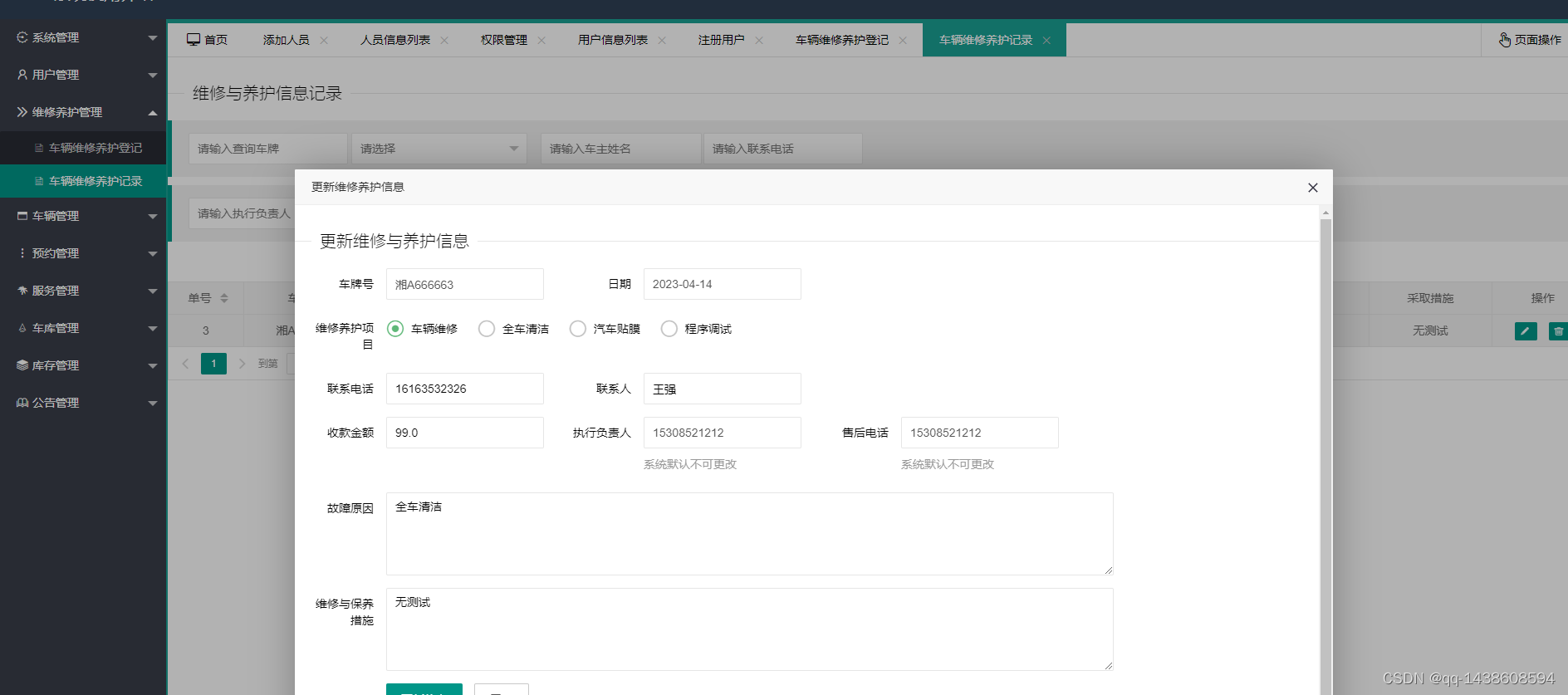Click the 系统管理 sidebar icon
The width and height of the screenshot is (1568, 695).
(x=22, y=37)
